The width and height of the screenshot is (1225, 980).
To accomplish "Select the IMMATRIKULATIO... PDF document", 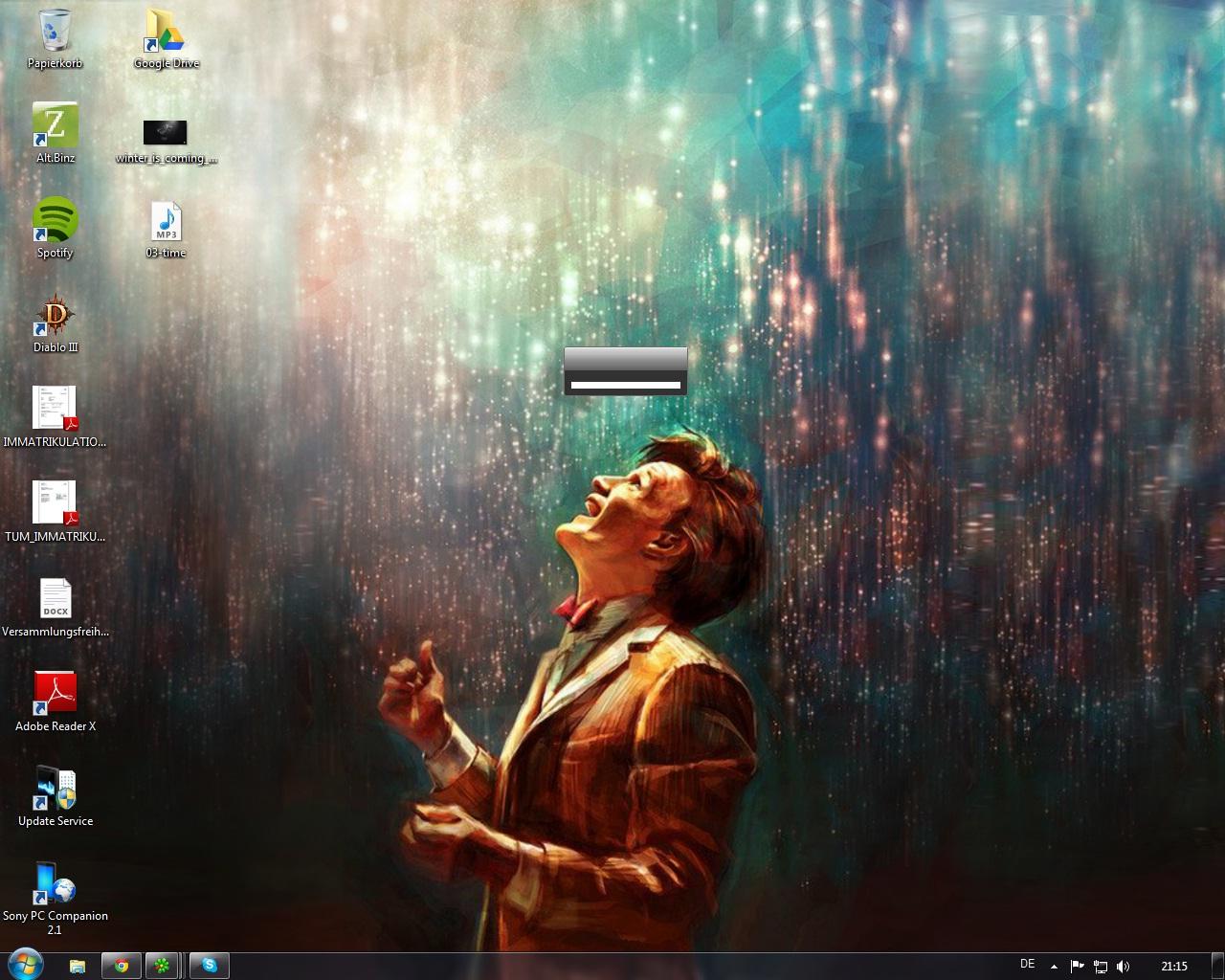I will [x=56, y=418].
